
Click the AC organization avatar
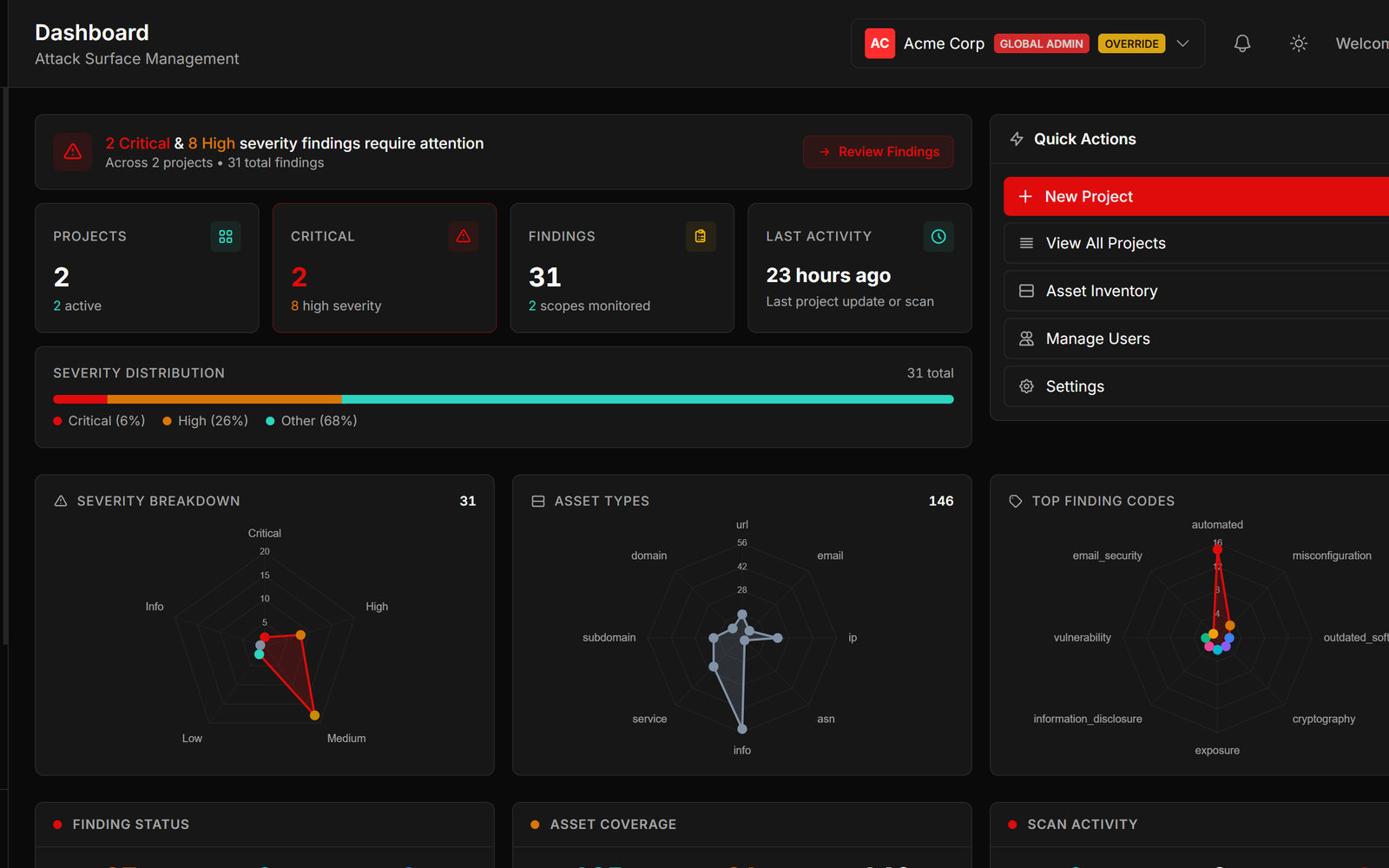pos(879,43)
